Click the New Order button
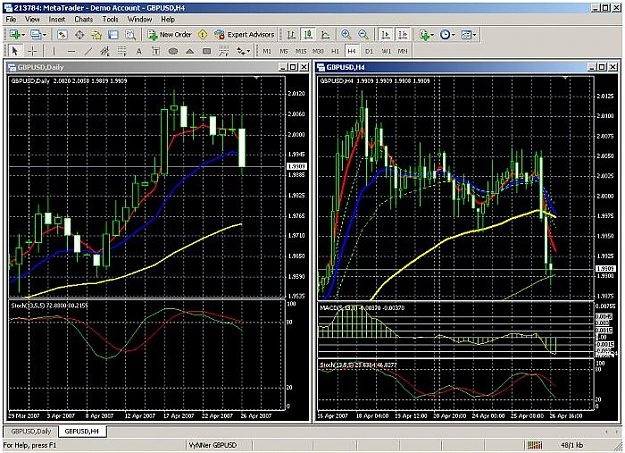The image size is (625, 453). point(170,35)
